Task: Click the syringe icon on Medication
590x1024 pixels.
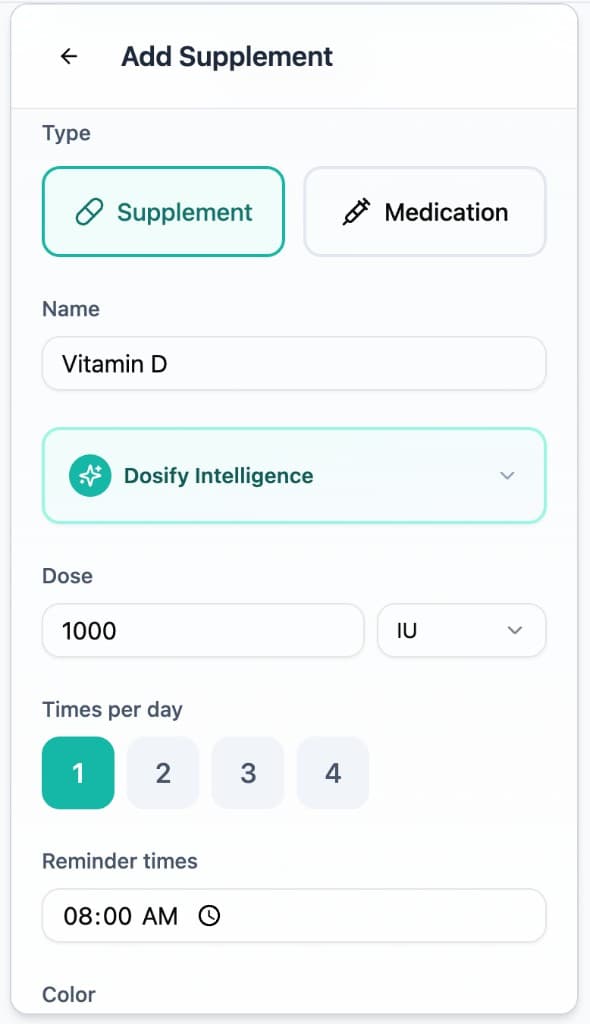Action: coord(356,211)
